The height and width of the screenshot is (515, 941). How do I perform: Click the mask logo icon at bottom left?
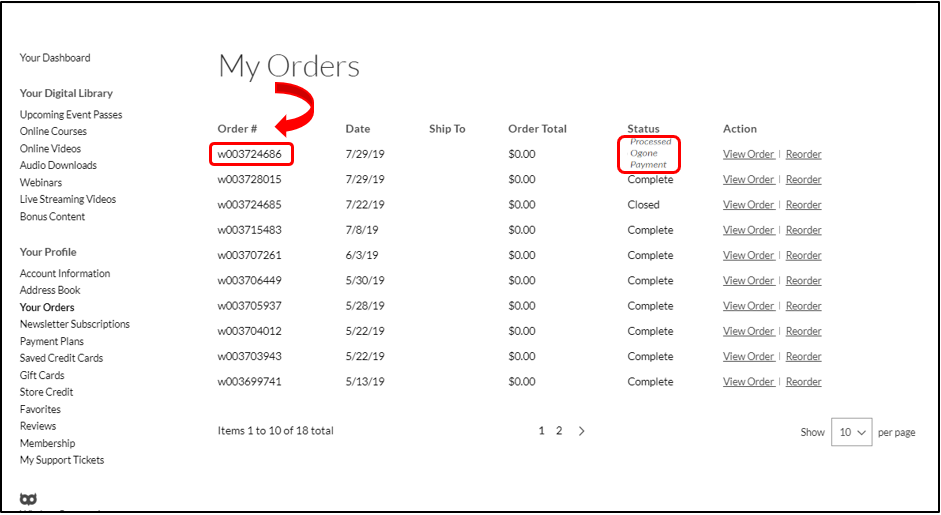point(28,498)
